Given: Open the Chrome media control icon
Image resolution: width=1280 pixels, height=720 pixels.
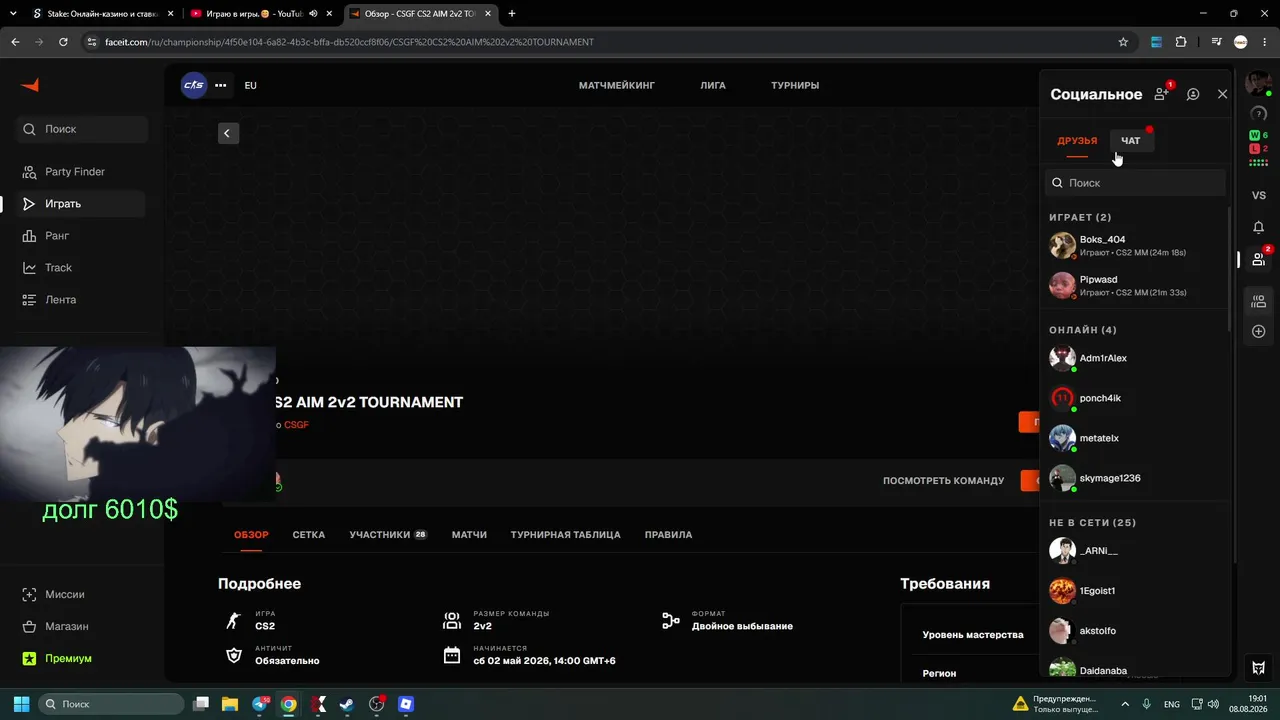Looking at the screenshot, I should click(1216, 42).
